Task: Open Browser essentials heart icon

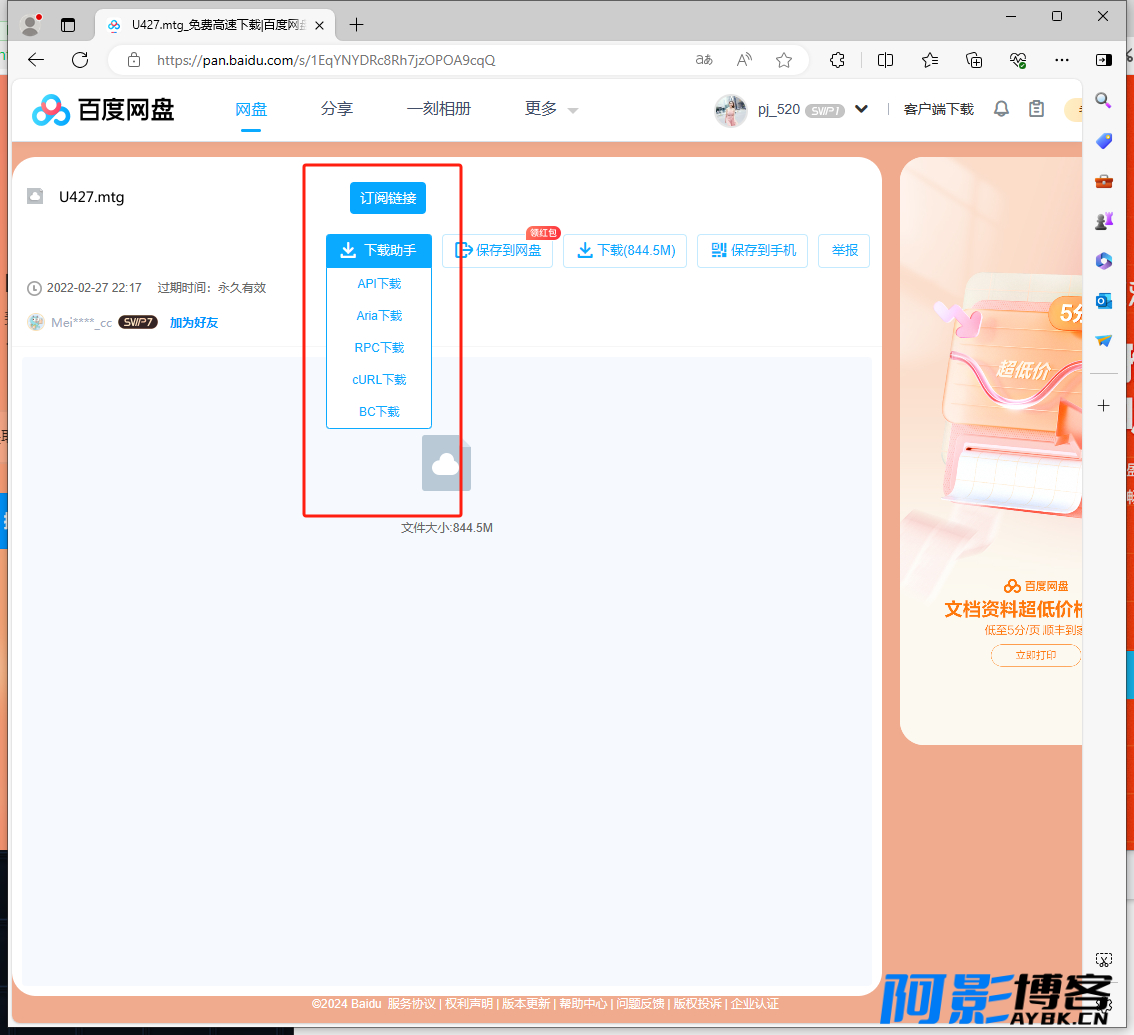Action: 1018,60
